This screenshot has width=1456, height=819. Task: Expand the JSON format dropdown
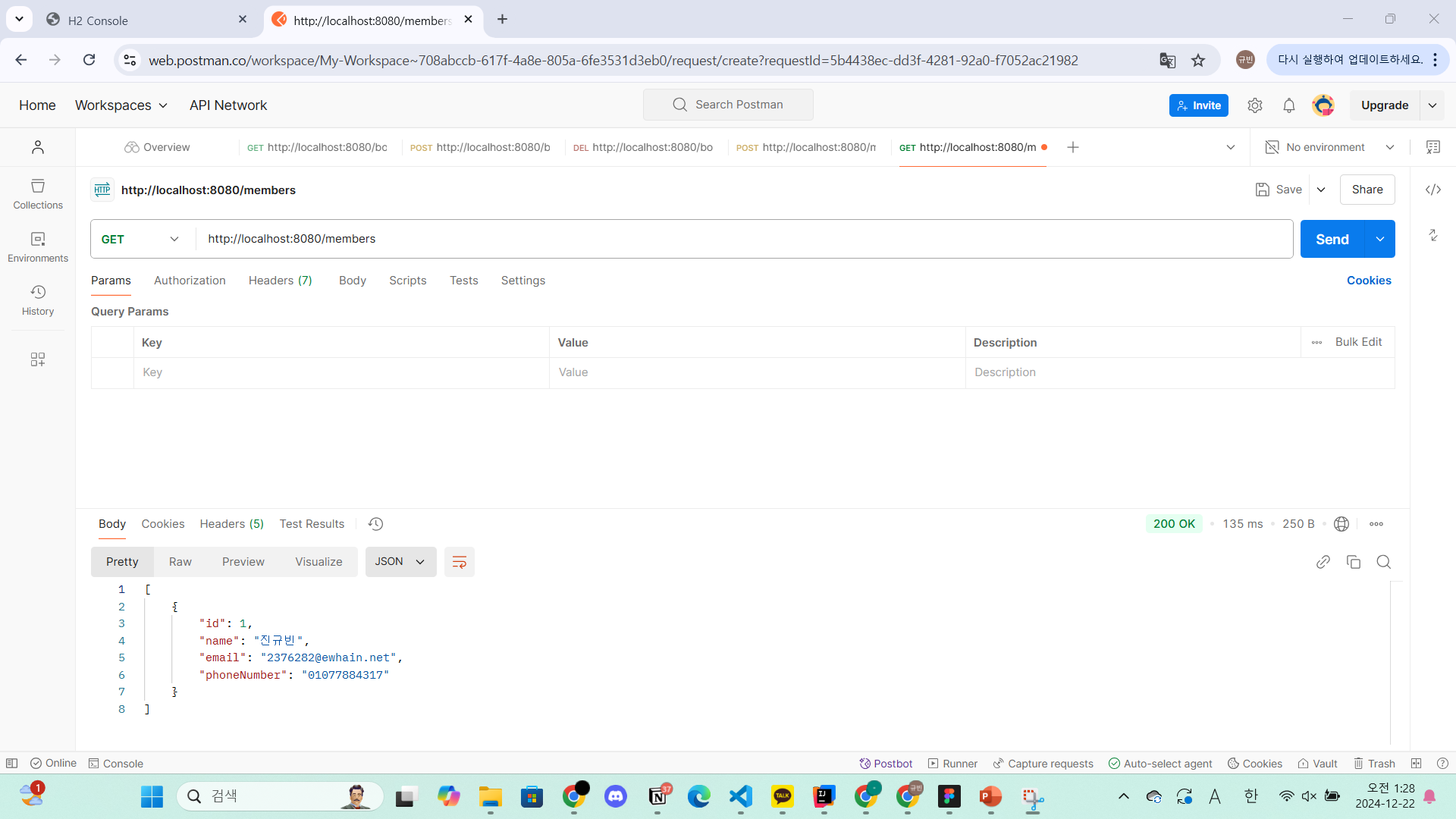tap(400, 562)
